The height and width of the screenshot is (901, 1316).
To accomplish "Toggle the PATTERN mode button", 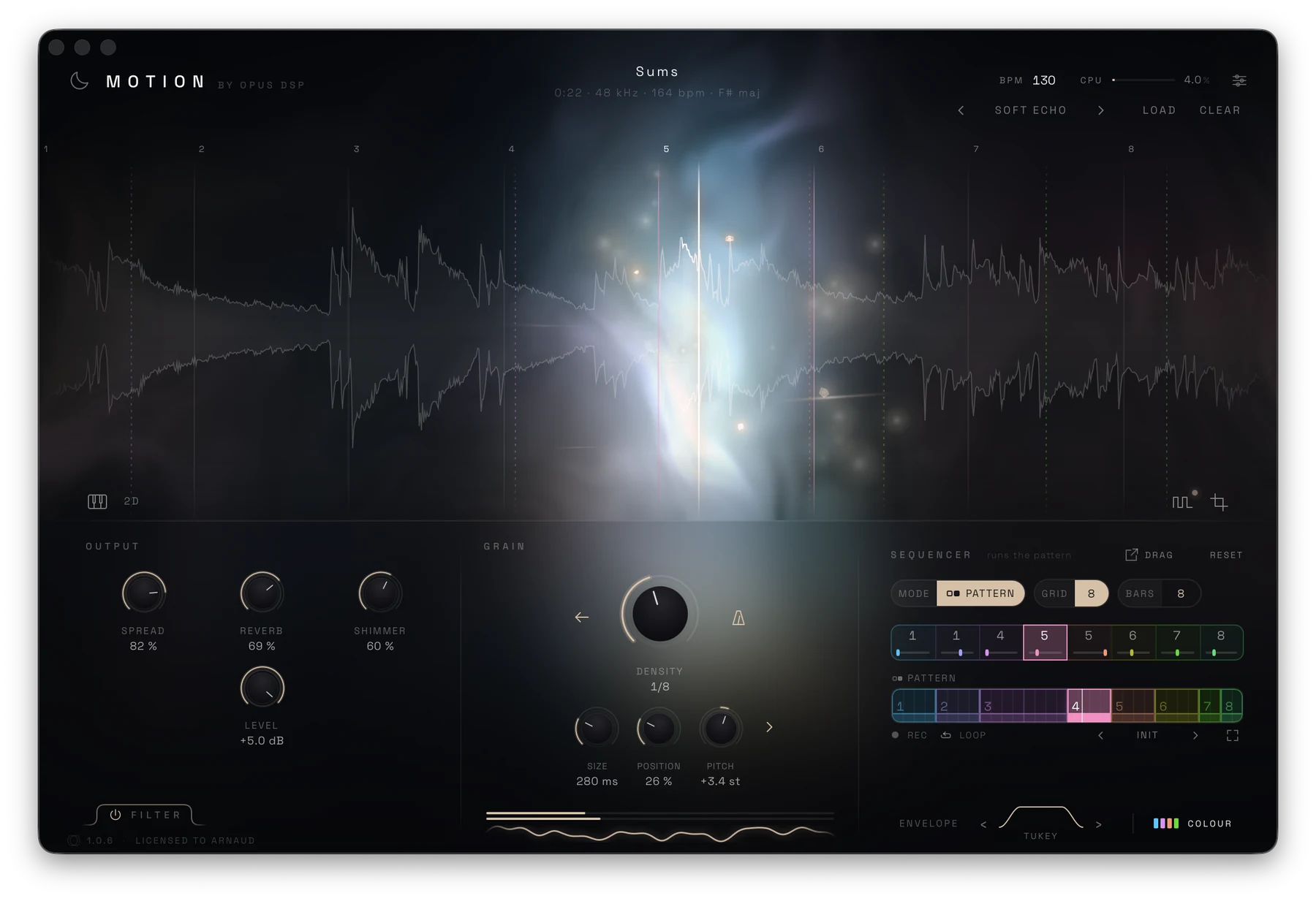I will (980, 593).
